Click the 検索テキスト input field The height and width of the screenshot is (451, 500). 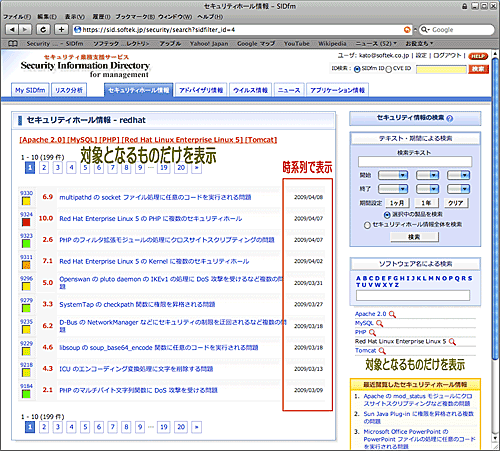415,162
